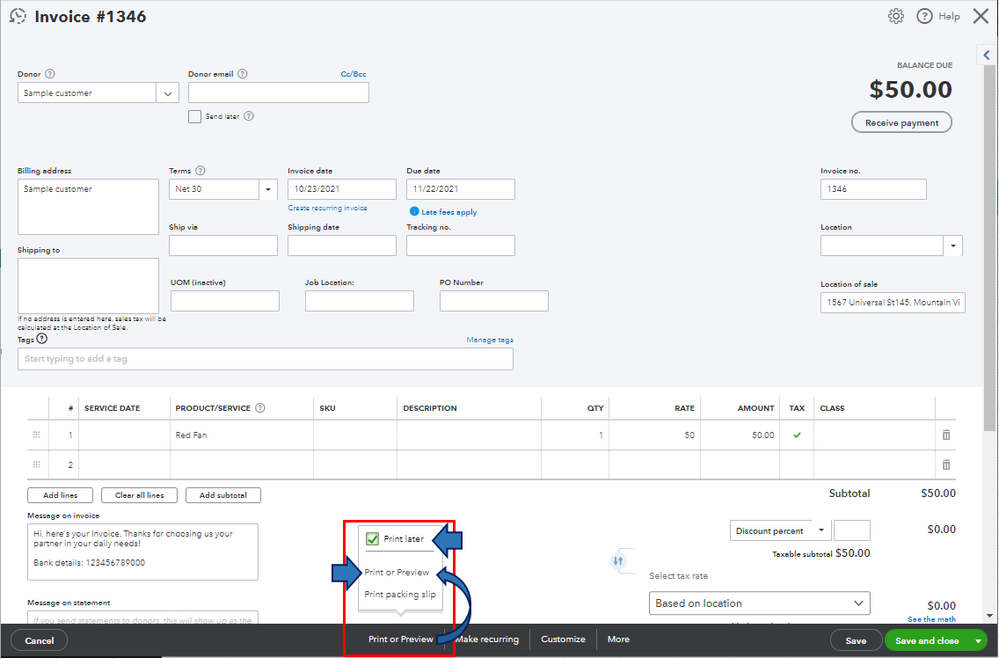999x659 pixels.
Task: Select Print or Preview in popup menu
Action: (397, 572)
